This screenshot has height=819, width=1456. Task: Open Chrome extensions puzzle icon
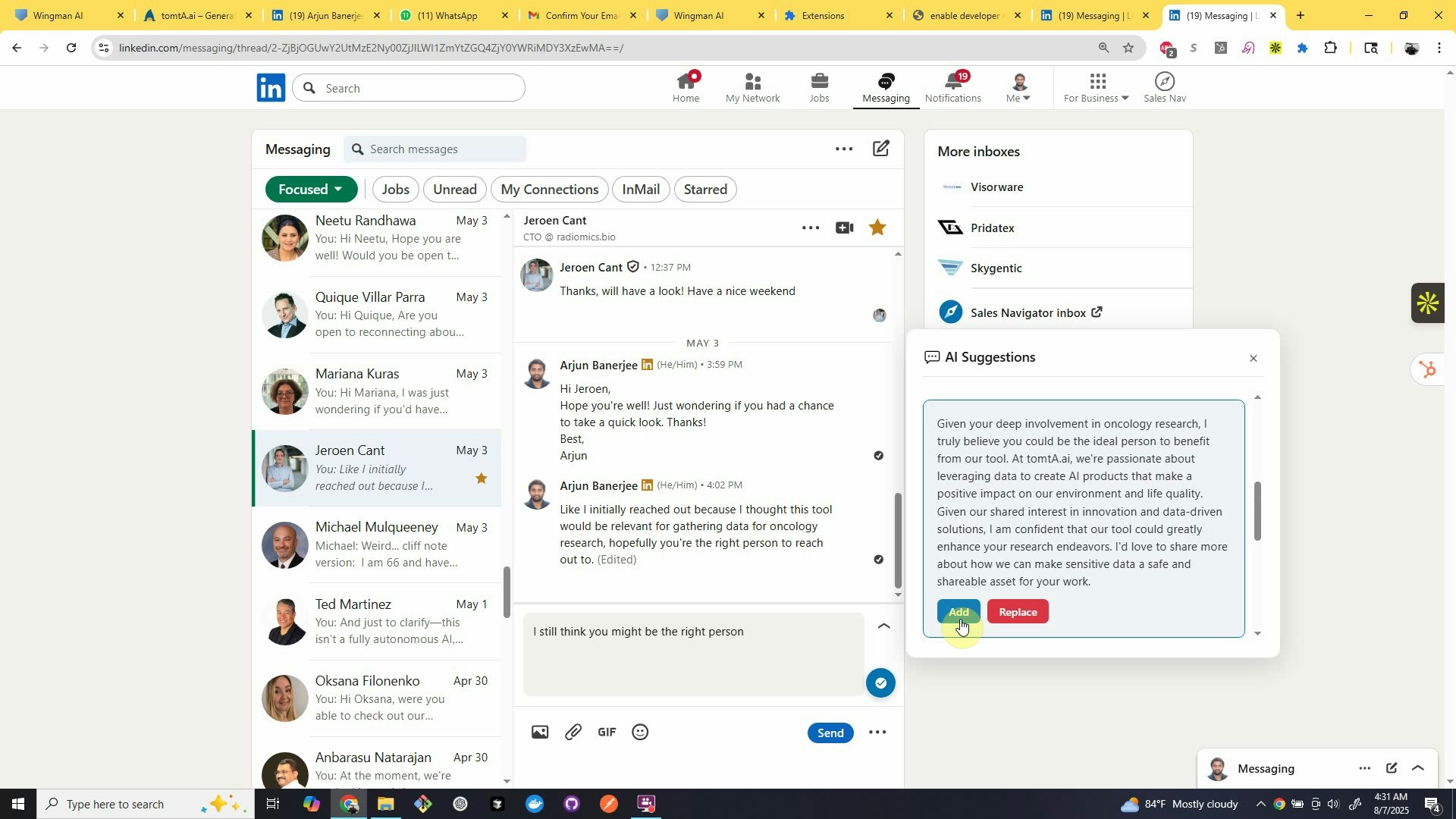click(x=1331, y=48)
